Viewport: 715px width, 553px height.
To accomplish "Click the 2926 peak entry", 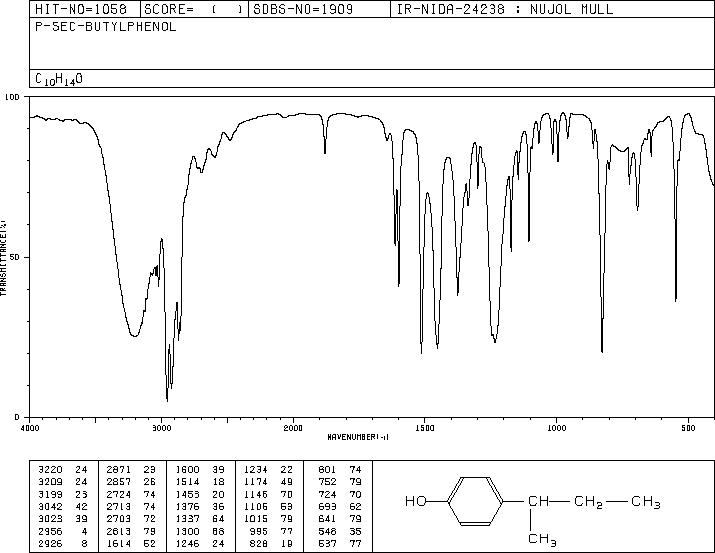I will coord(62,544).
